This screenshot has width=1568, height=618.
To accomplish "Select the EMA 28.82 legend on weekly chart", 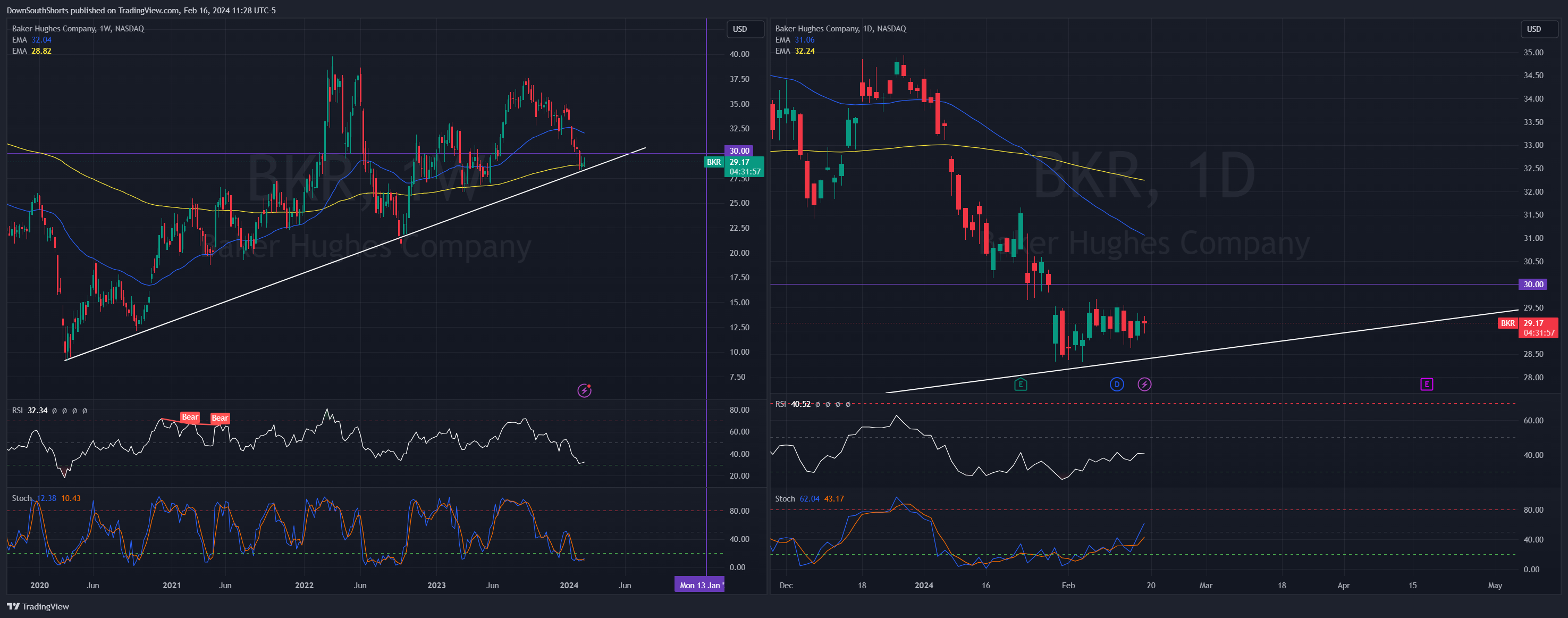I will pyautogui.click(x=32, y=51).
